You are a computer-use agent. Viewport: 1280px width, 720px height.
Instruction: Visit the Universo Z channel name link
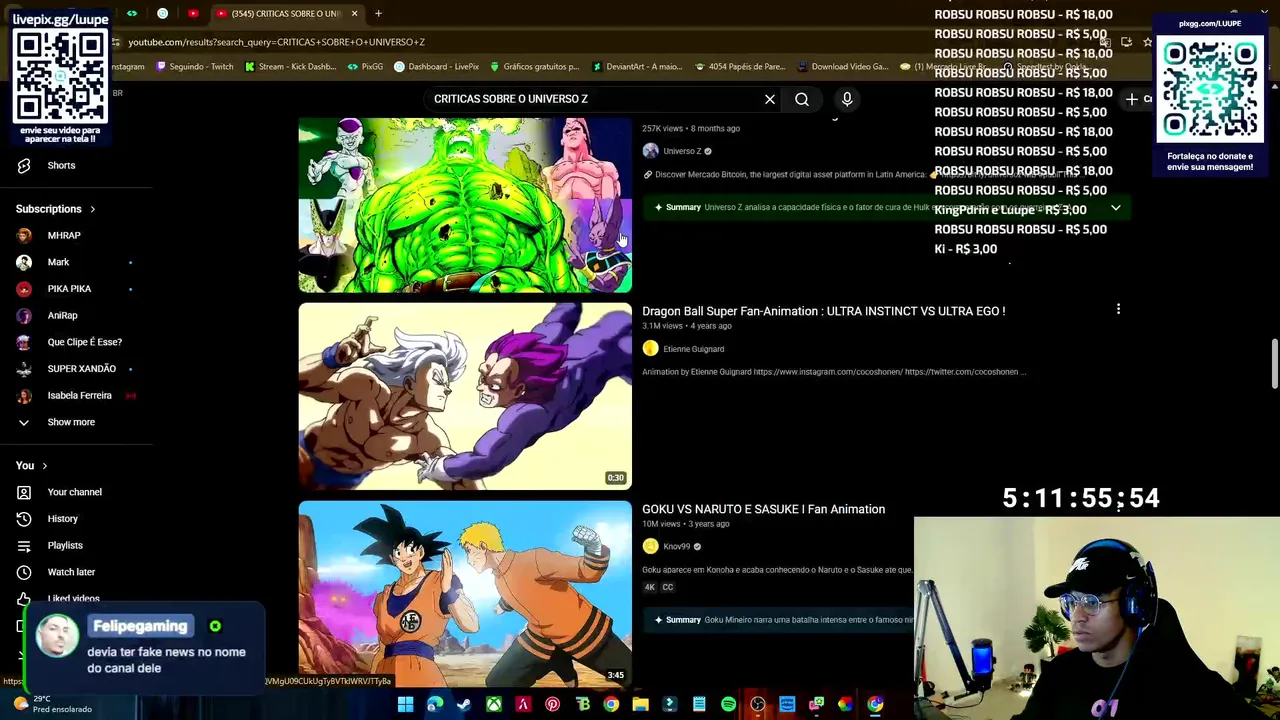pos(682,151)
